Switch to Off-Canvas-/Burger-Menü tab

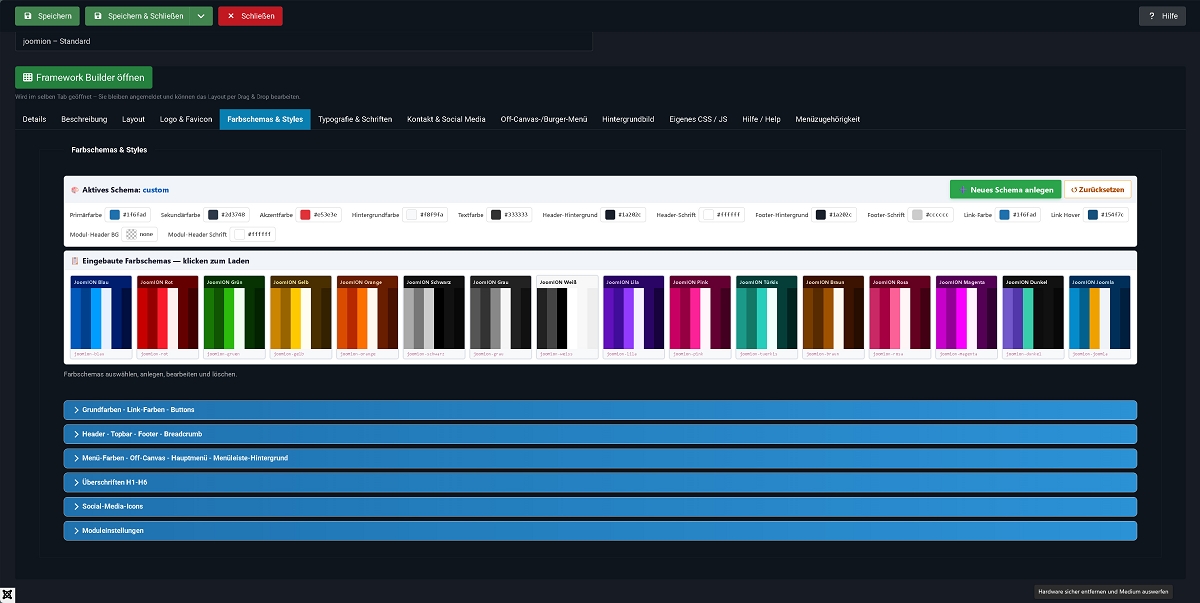tap(544, 119)
